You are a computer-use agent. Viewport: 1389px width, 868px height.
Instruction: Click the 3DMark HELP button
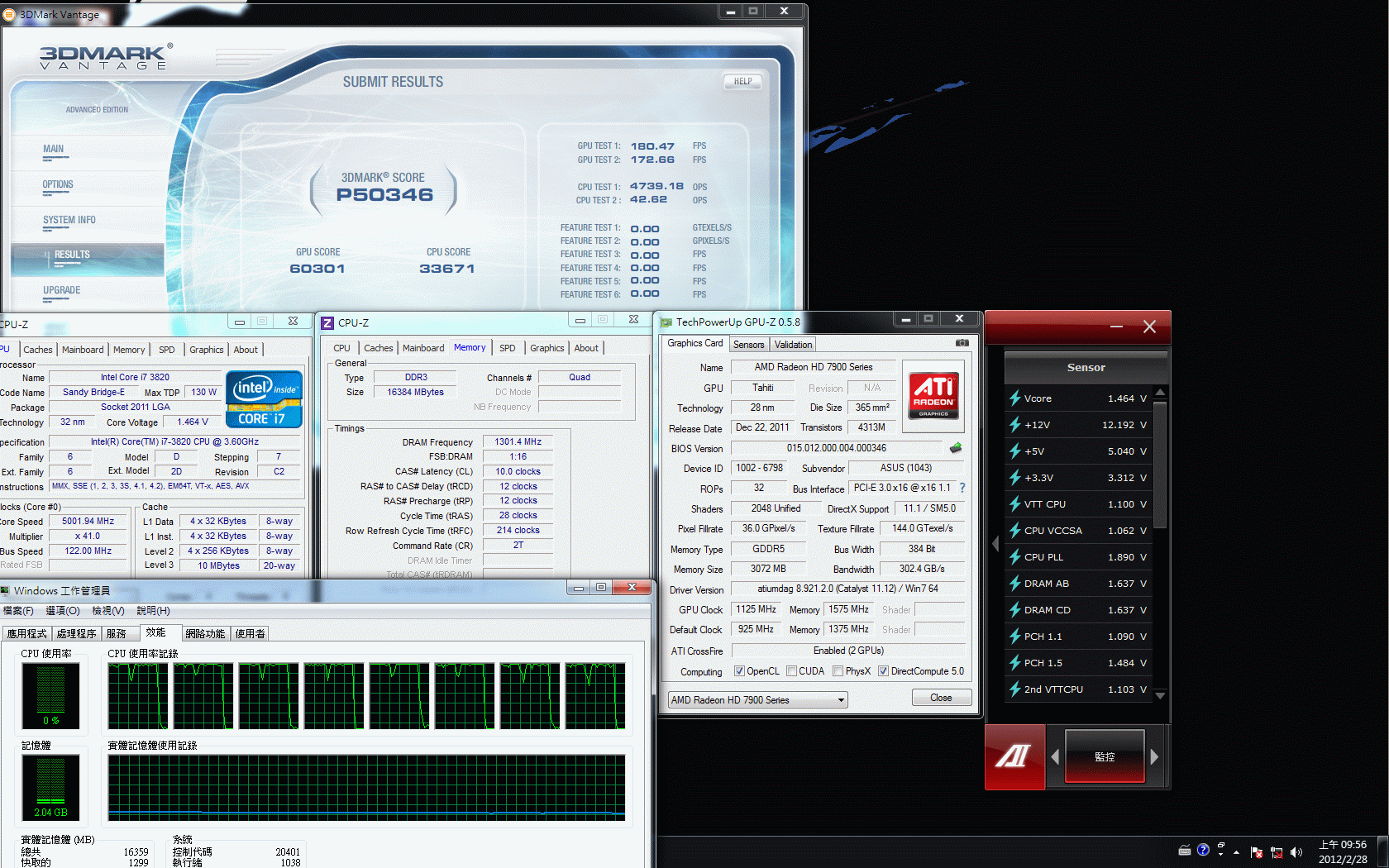point(742,81)
